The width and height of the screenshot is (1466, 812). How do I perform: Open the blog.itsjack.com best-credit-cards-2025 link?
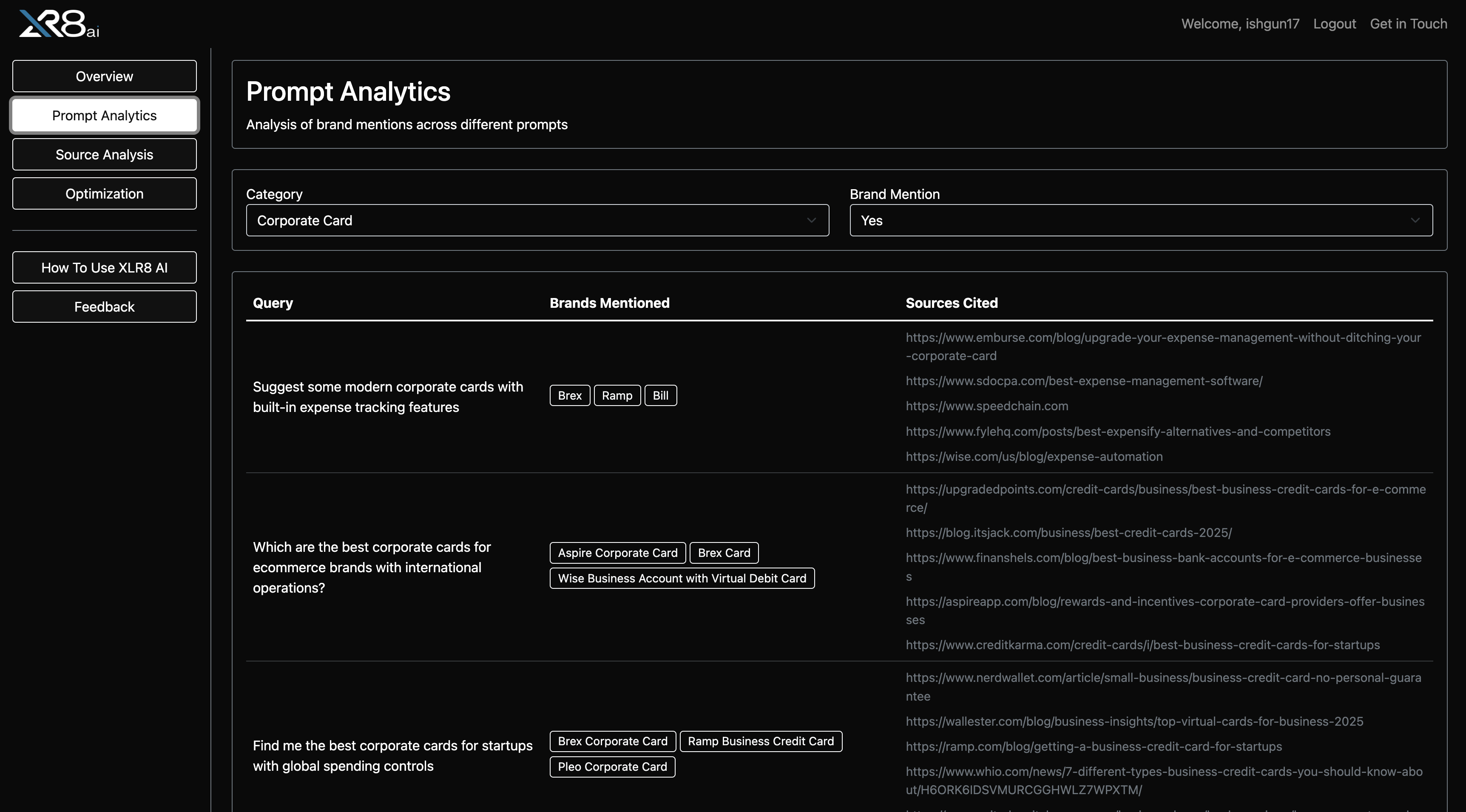coord(1069,533)
